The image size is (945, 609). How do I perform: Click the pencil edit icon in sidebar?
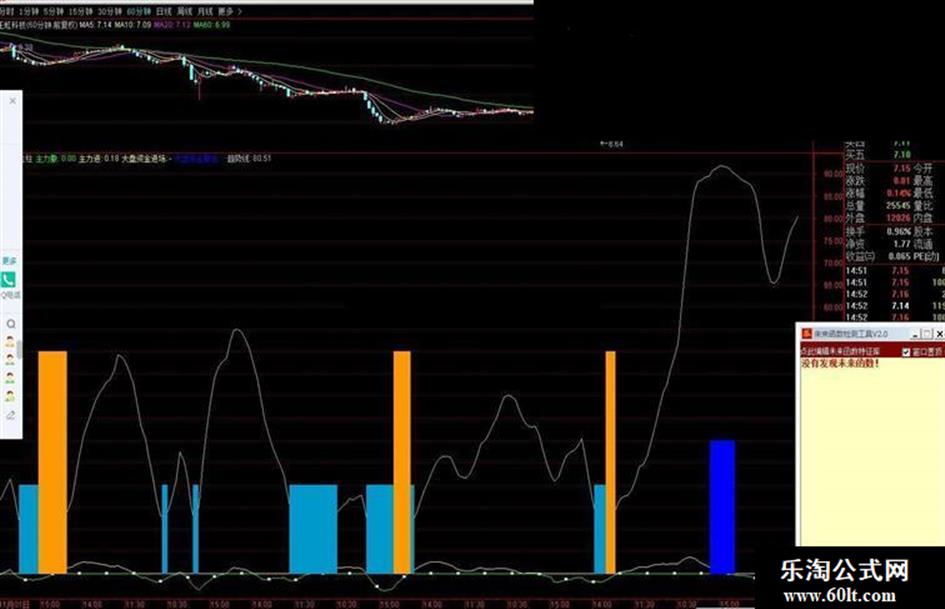coord(10,415)
